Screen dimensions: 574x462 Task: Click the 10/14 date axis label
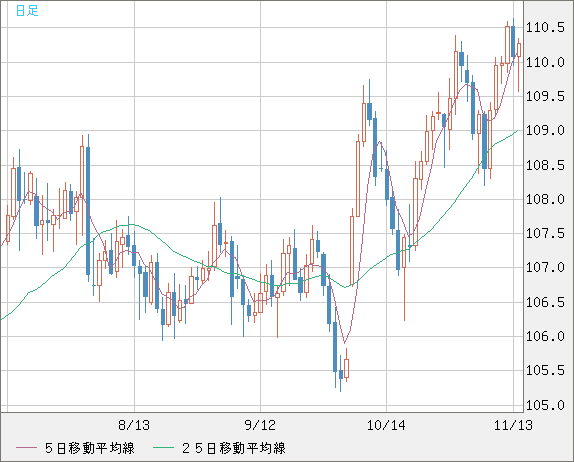point(386,425)
